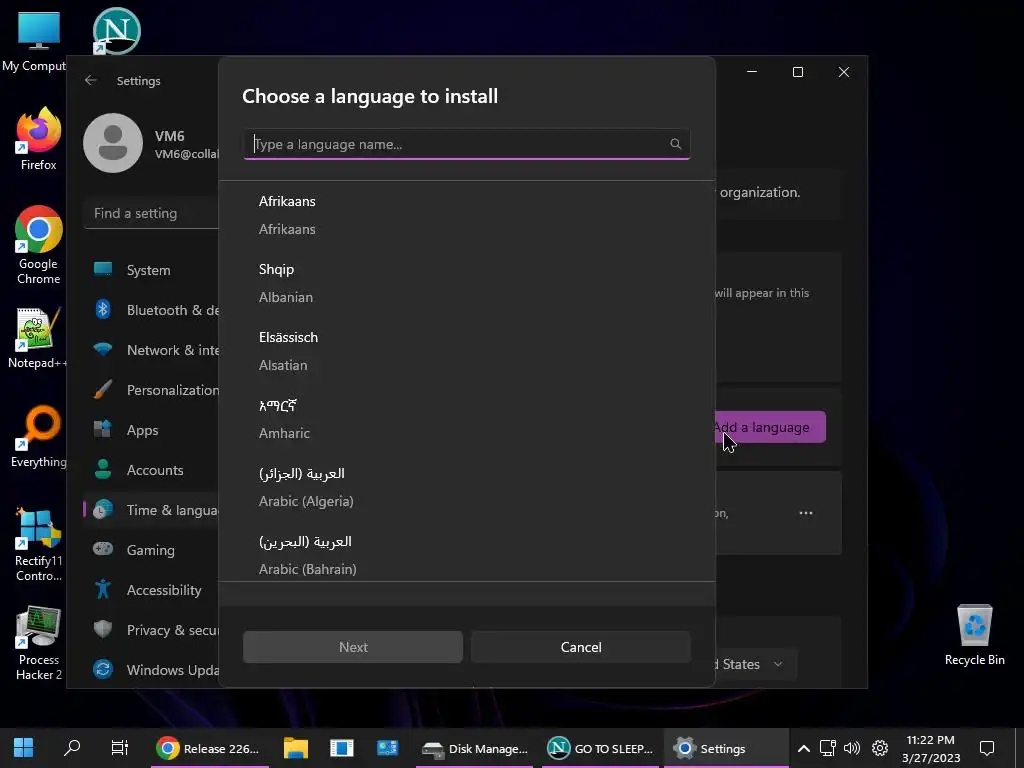
Task: Open Personalization brush icon
Action: [103, 389]
